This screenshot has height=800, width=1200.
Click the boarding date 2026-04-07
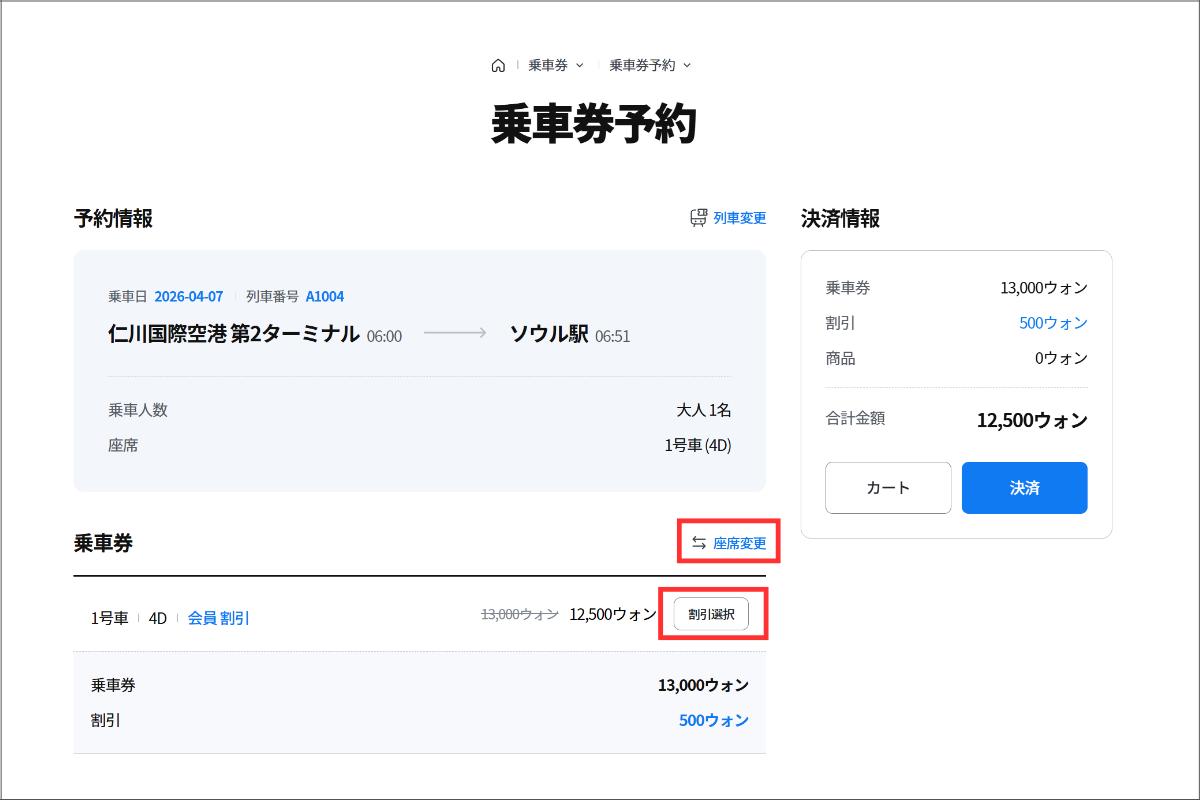pos(188,296)
